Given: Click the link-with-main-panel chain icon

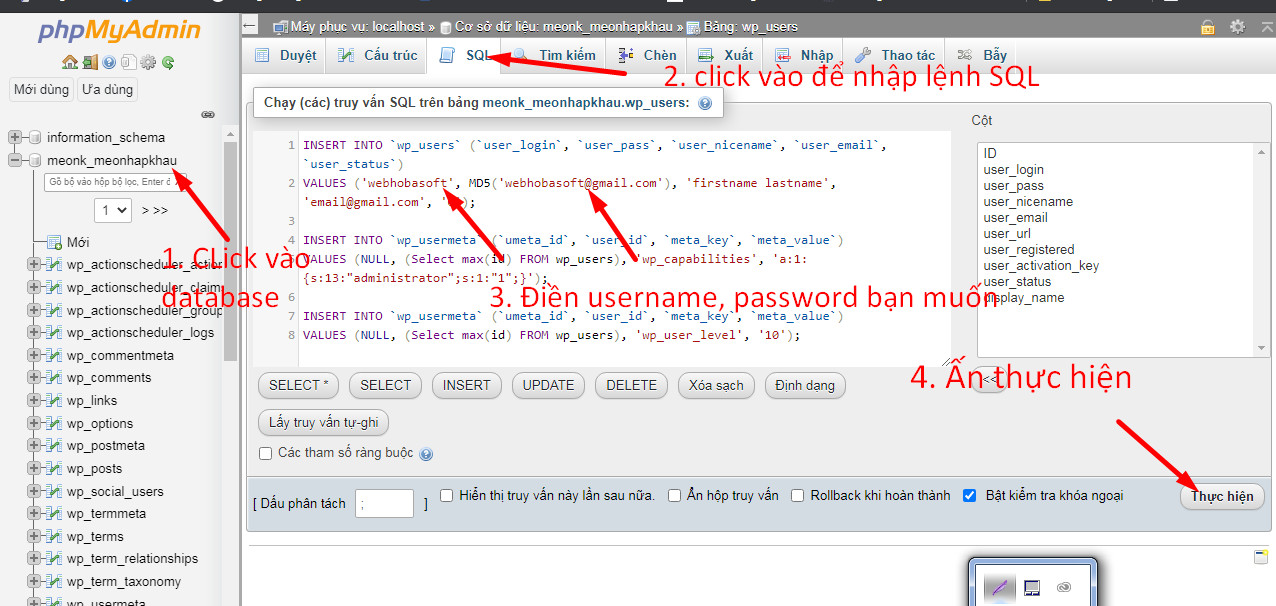Looking at the screenshot, I should 208,114.
